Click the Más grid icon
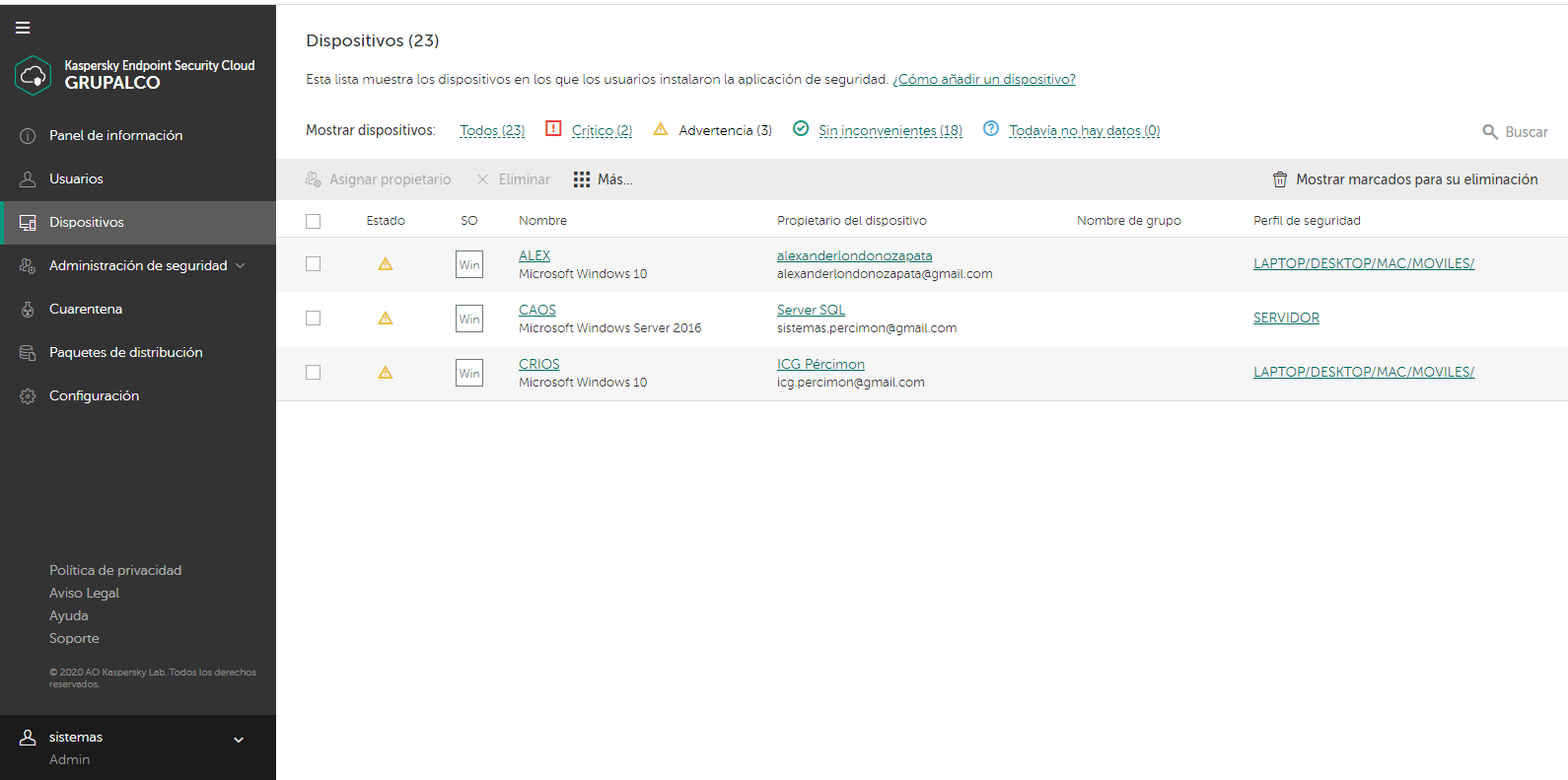The image size is (1568, 780). [x=582, y=179]
